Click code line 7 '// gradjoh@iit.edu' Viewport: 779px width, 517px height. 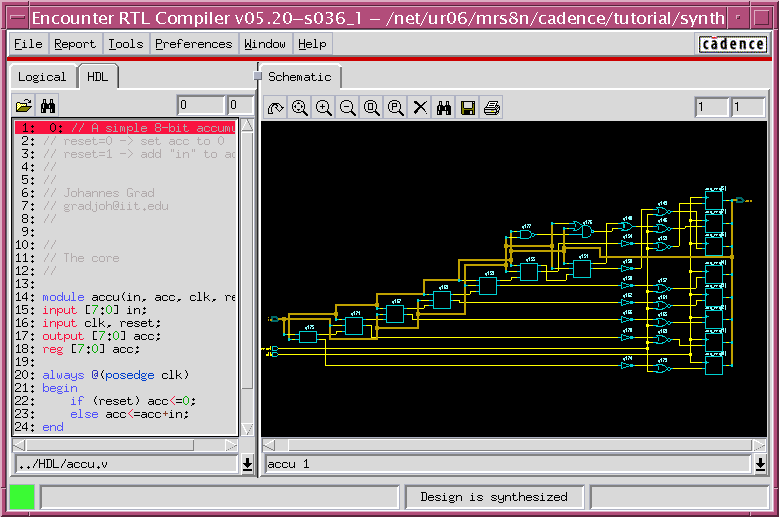tap(105, 206)
